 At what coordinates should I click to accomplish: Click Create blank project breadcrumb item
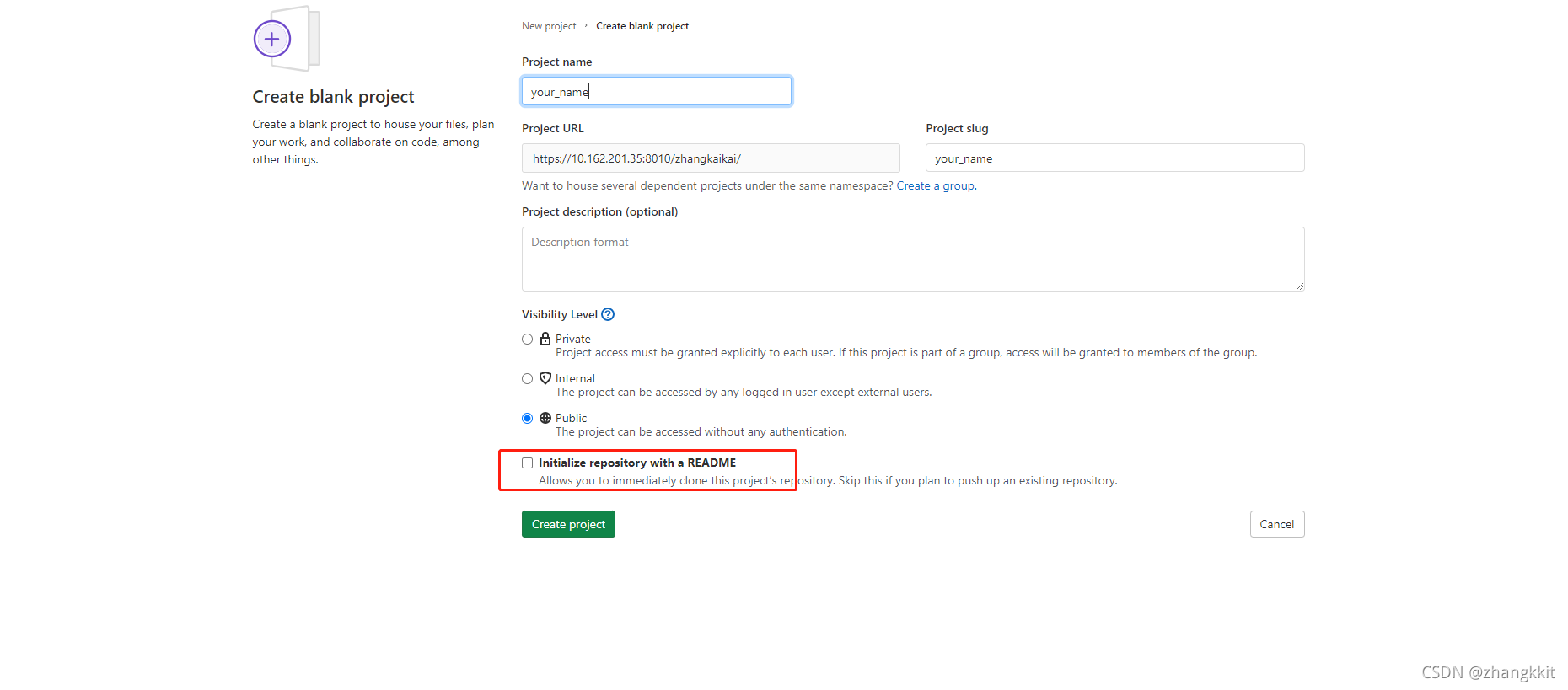642,26
